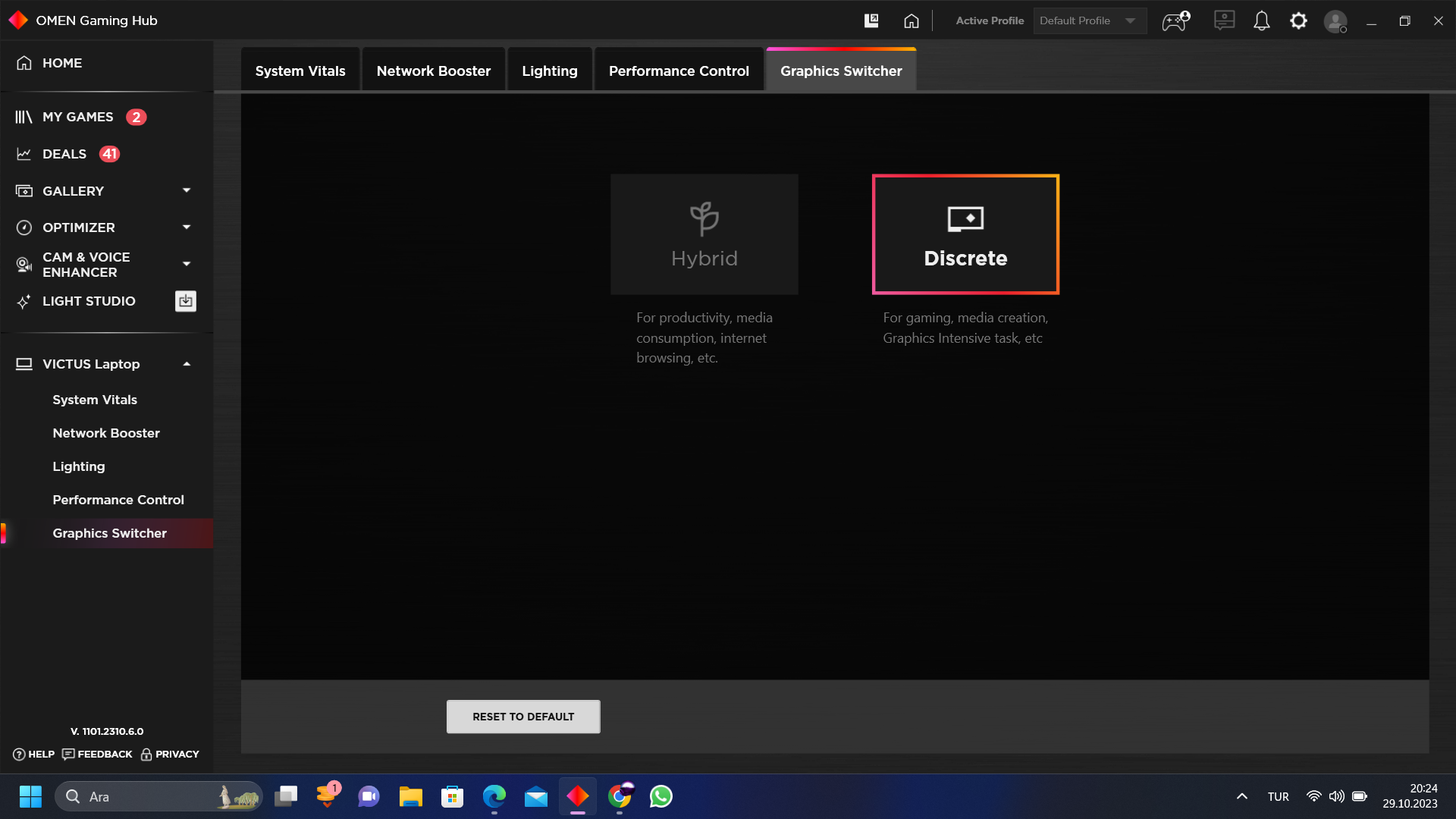Switch to Performance Control tab
1456x819 pixels.
[x=679, y=71]
